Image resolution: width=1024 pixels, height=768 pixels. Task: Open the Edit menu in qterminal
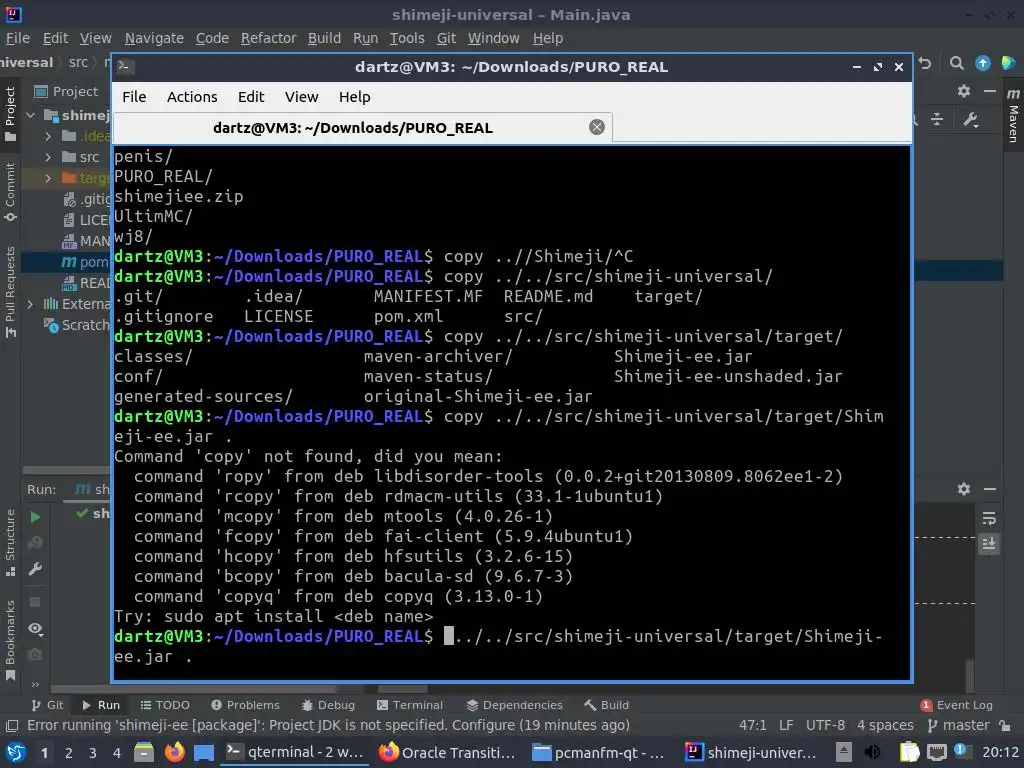pos(251,97)
